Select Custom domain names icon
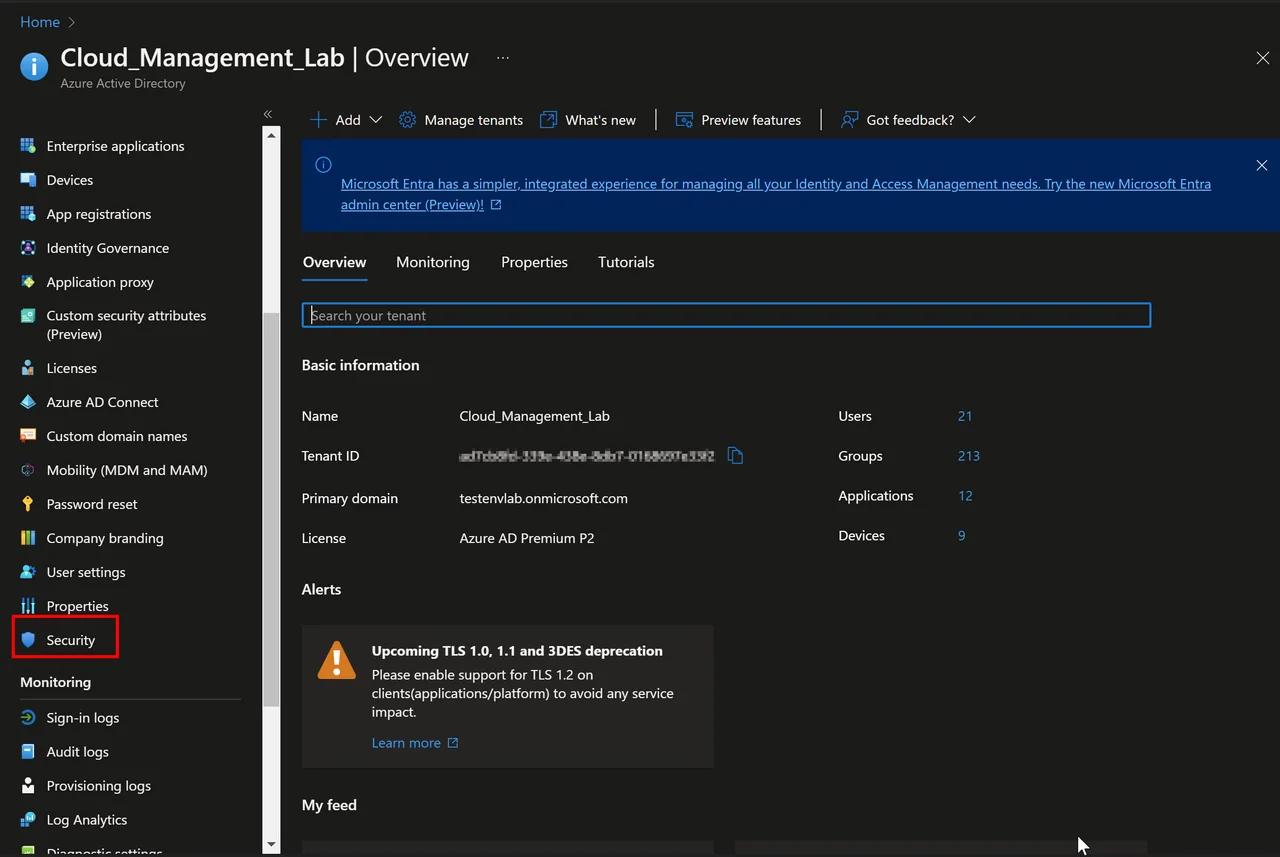The height and width of the screenshot is (857, 1280). click(x=28, y=436)
